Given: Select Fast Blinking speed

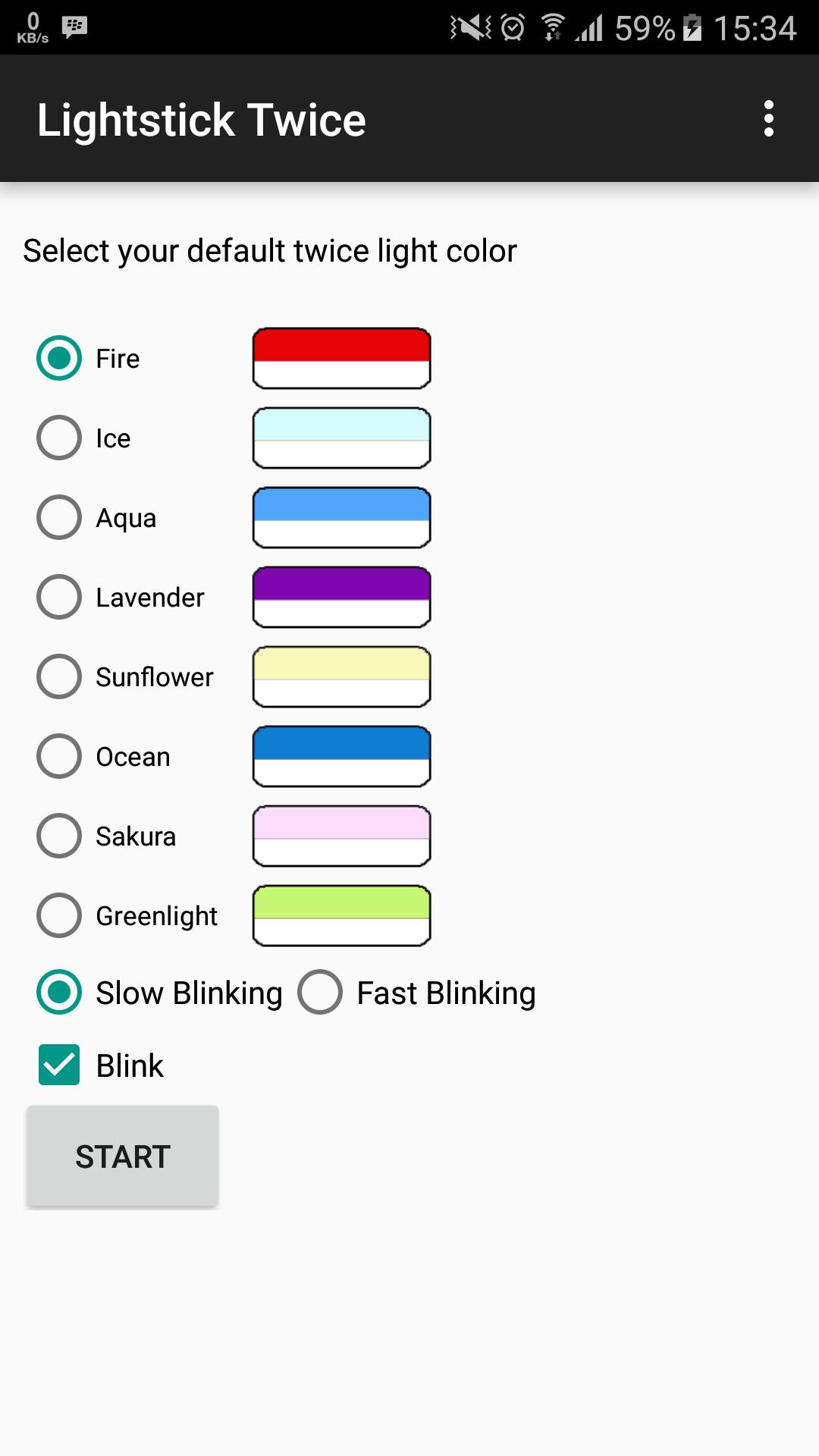Looking at the screenshot, I should [x=320, y=992].
